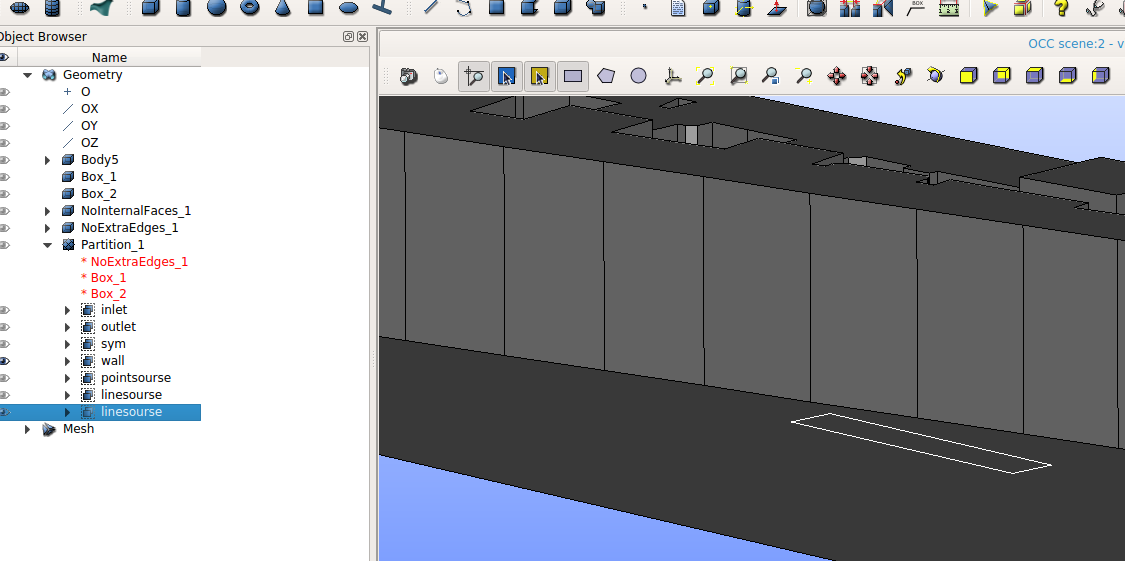Click the Create Cone primitive icon
Viewport: 1125px width, 561px height.
(x=283, y=8)
